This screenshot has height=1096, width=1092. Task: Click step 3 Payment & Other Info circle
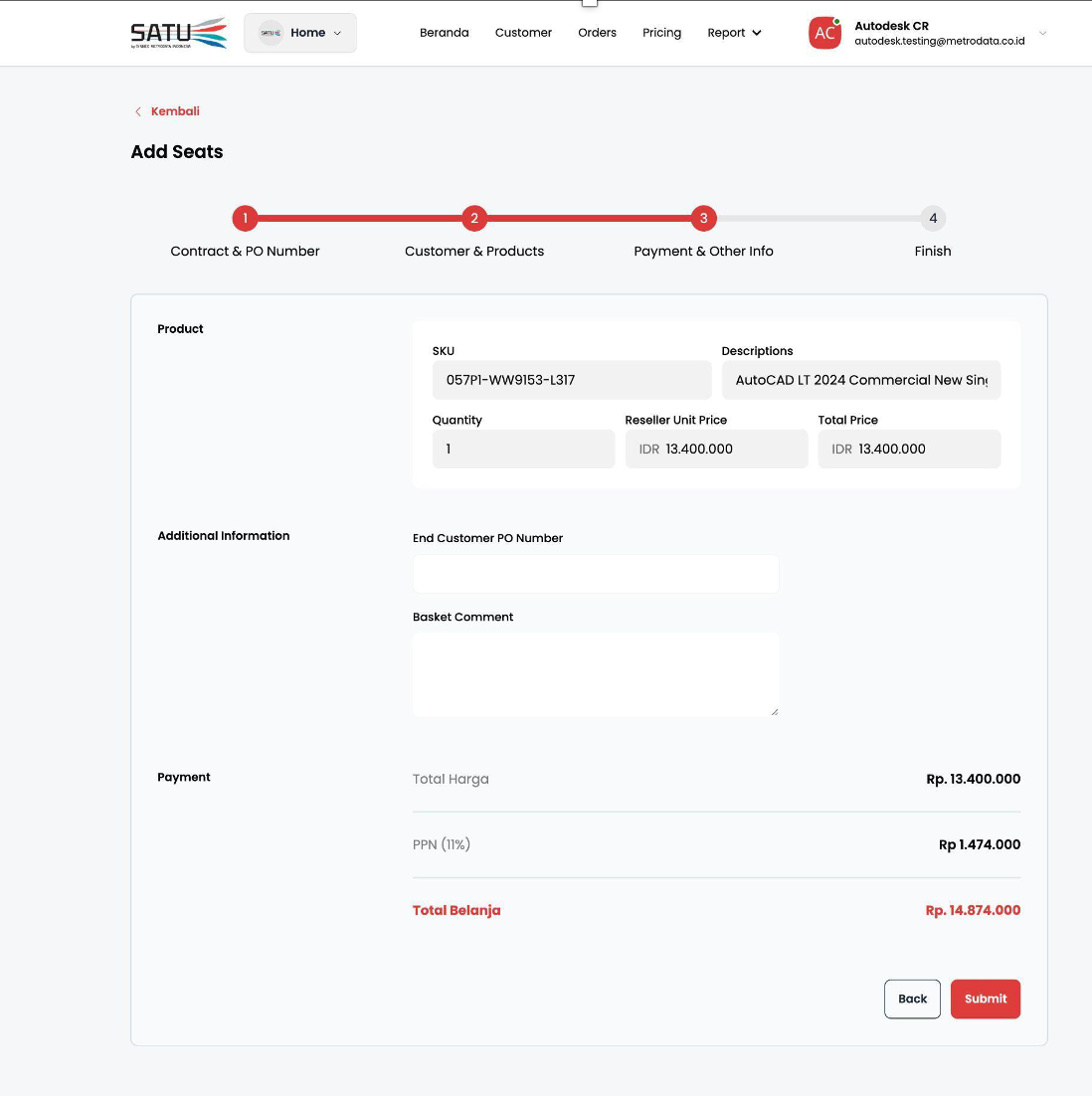[x=703, y=218]
